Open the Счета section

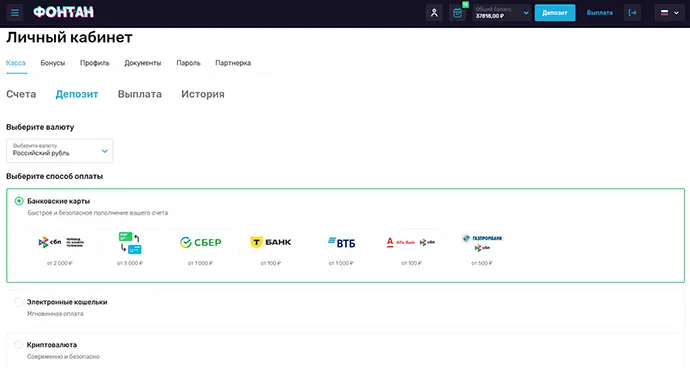click(x=21, y=94)
